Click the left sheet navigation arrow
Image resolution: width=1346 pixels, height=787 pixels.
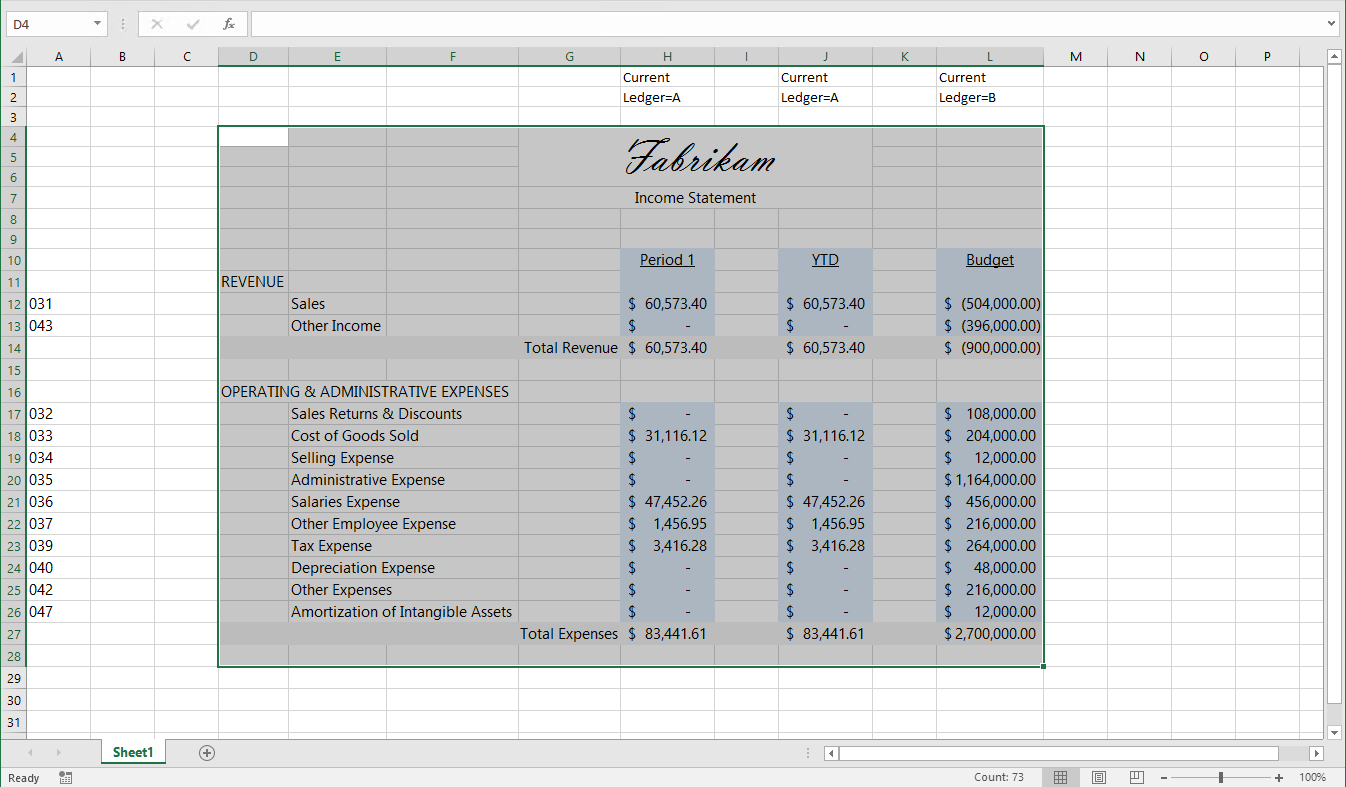[30, 752]
